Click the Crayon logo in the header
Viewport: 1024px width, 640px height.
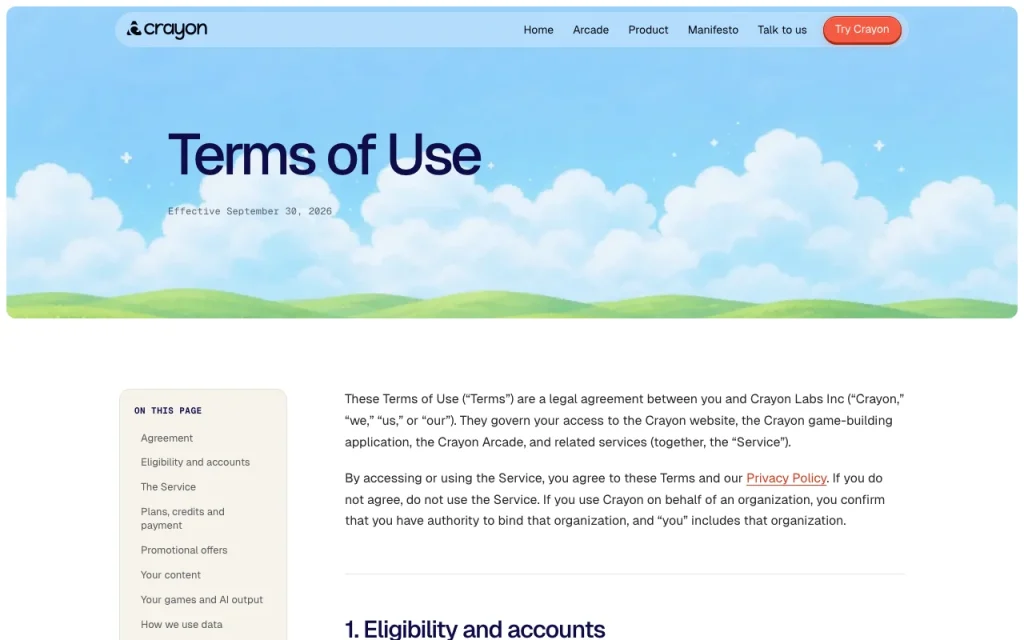pyautogui.click(x=167, y=29)
